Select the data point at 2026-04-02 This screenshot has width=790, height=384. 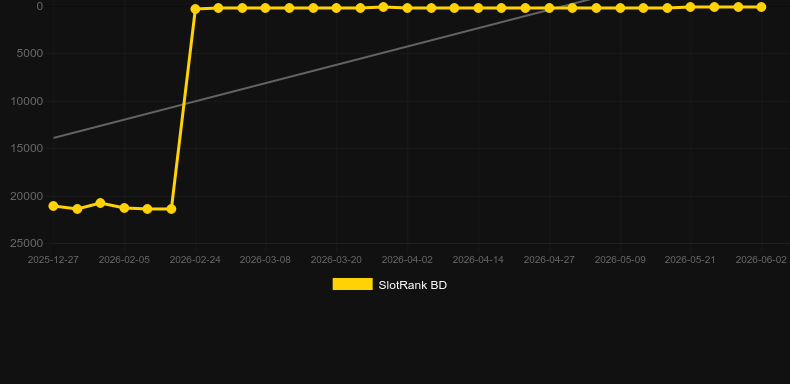(408, 8)
